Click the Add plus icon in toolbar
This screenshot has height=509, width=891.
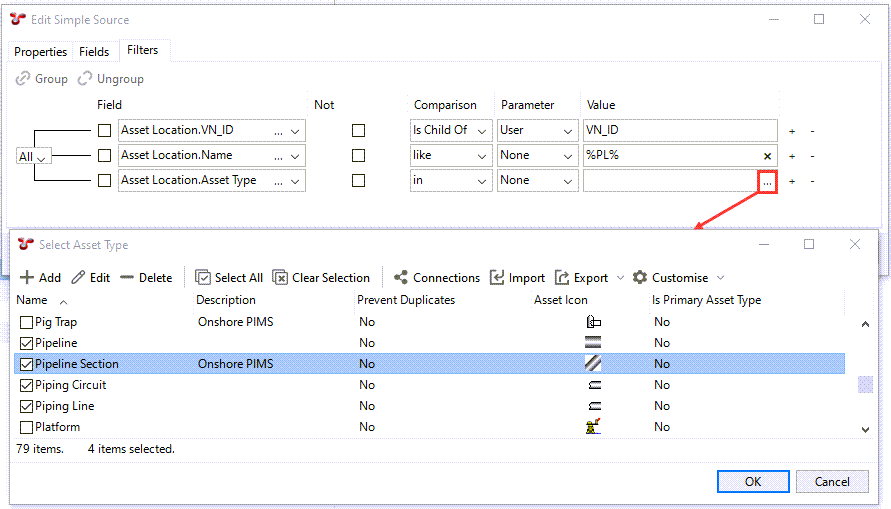27,278
